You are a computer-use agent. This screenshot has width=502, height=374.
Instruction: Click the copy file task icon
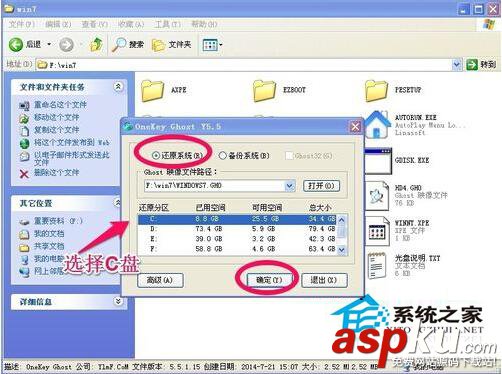(24, 131)
